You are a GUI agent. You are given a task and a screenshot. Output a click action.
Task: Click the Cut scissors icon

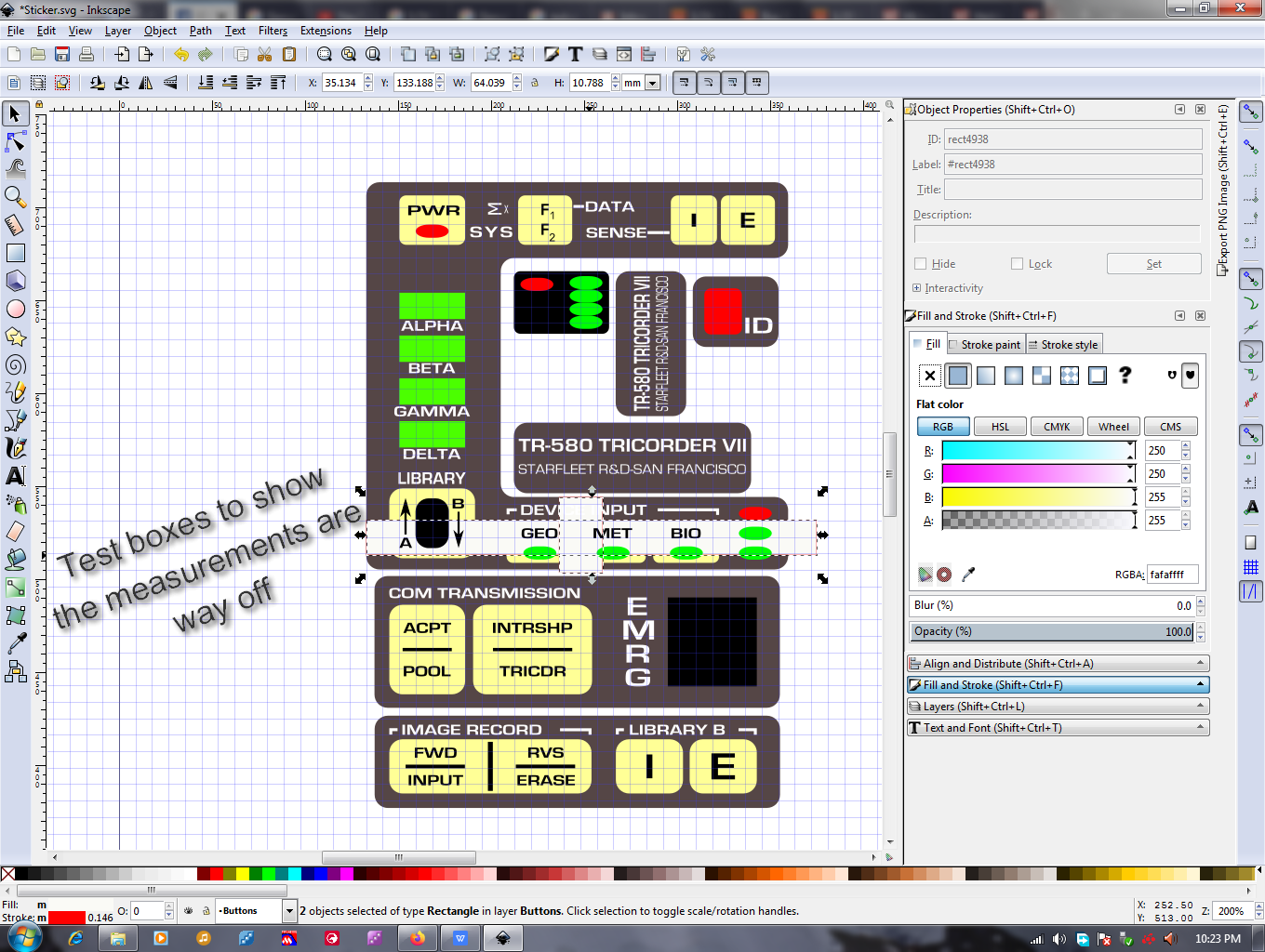click(x=265, y=54)
